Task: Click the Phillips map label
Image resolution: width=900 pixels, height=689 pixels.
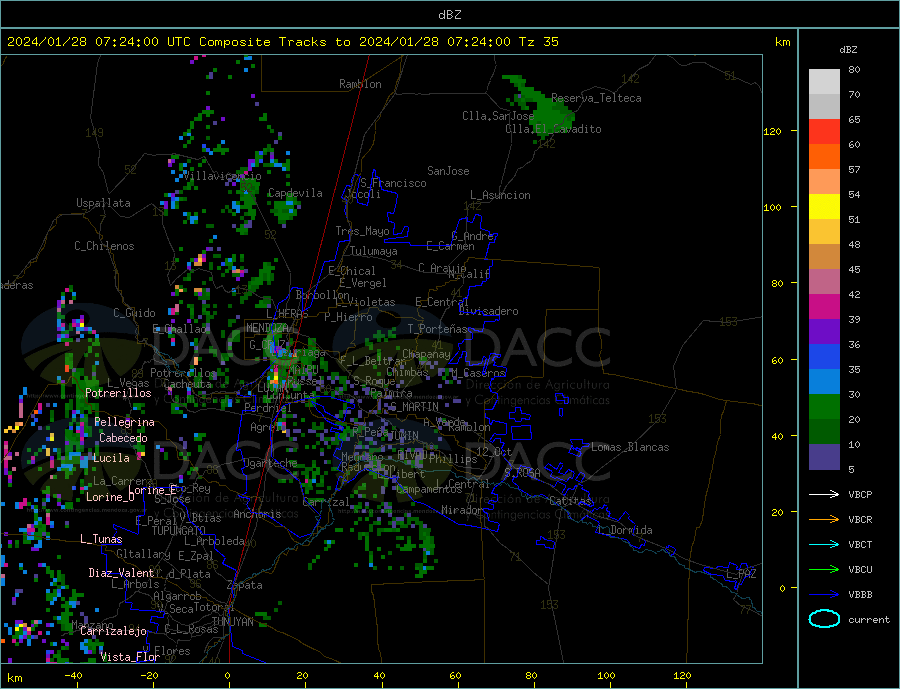Action: click(x=453, y=459)
